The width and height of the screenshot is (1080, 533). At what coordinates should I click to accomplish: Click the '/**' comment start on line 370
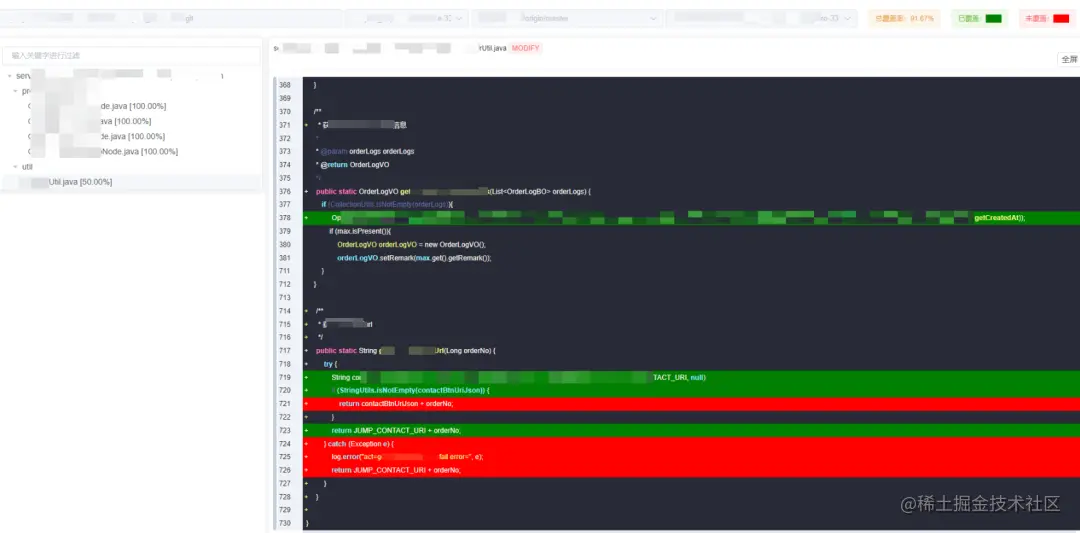coord(317,112)
